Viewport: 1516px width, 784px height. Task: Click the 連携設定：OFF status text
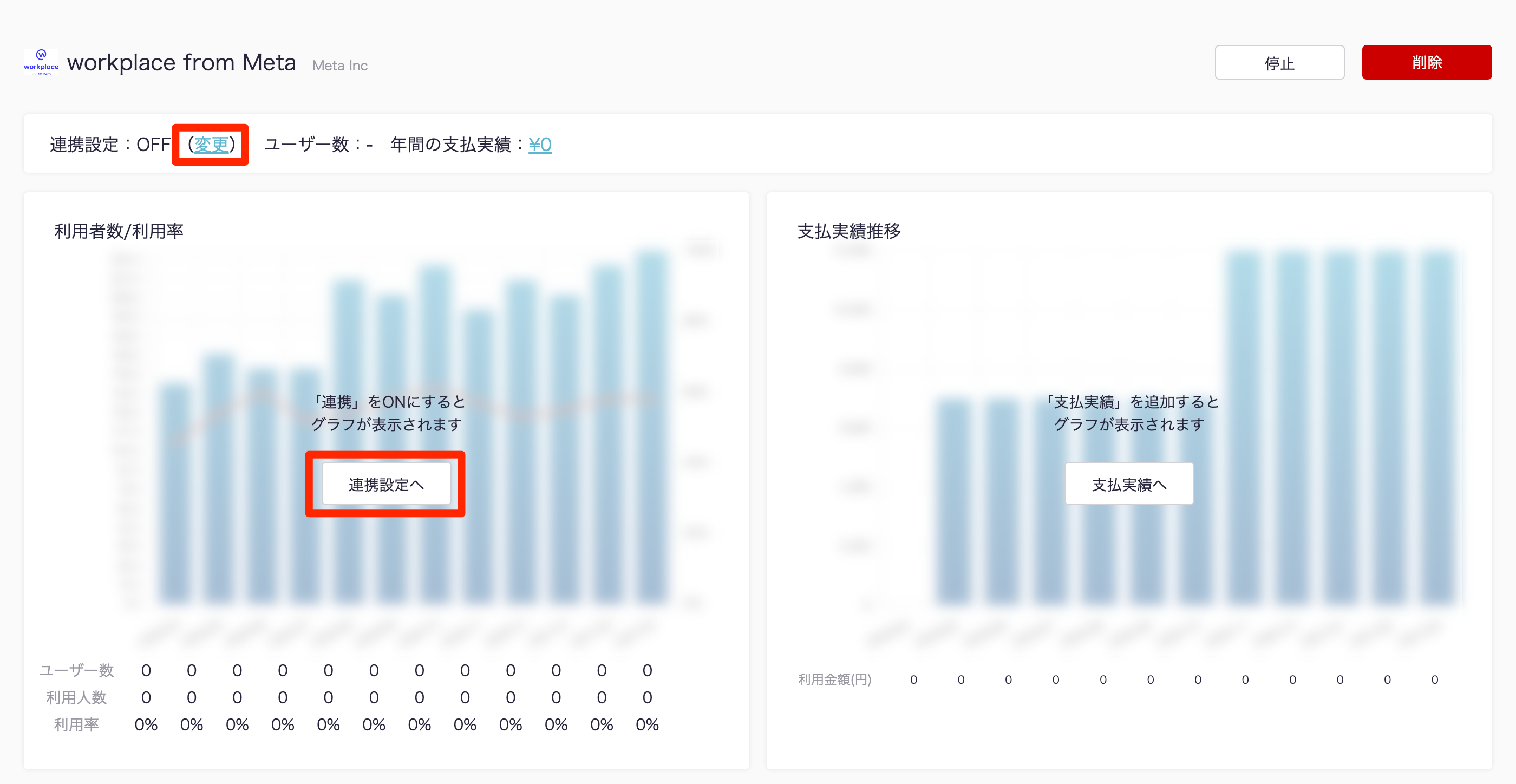click(x=110, y=145)
